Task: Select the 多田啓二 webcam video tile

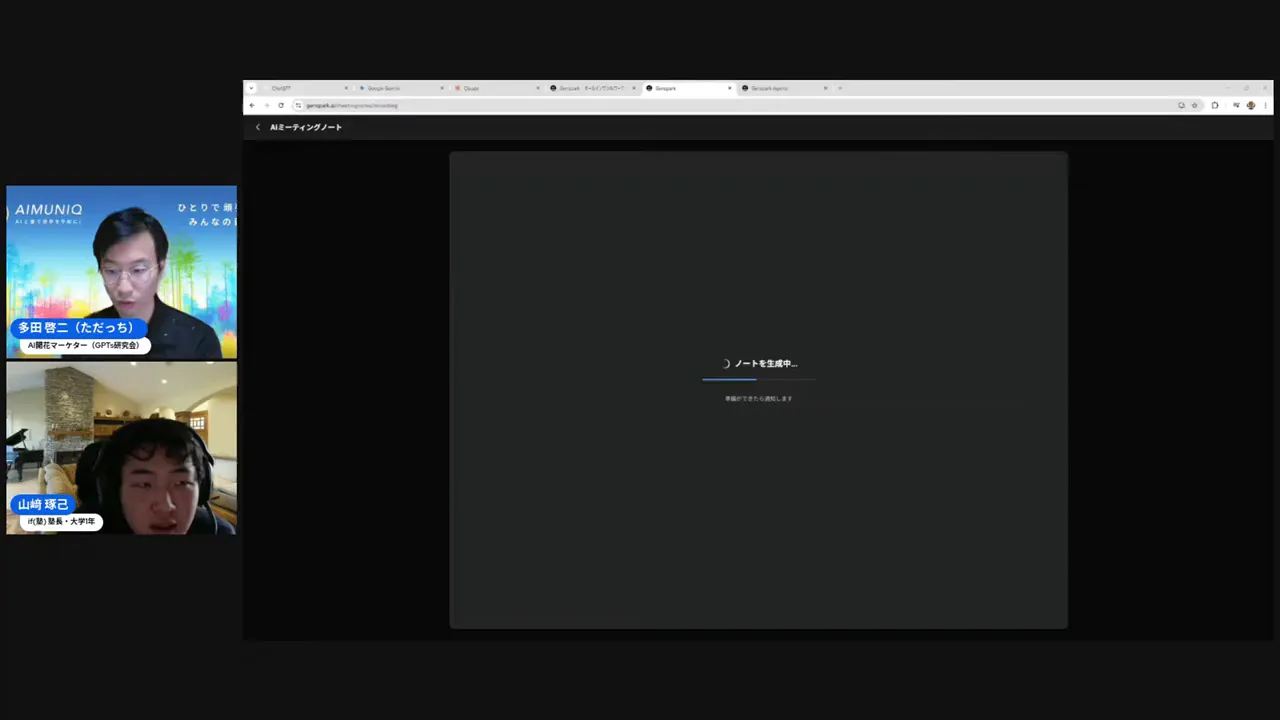Action: (122, 272)
